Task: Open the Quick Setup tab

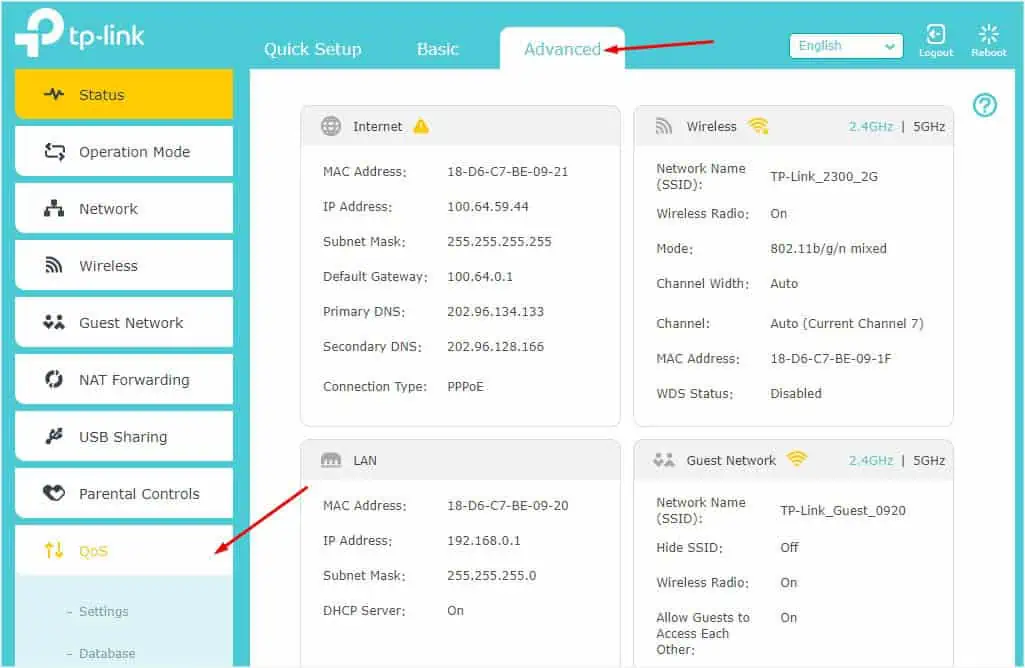Action: point(312,49)
